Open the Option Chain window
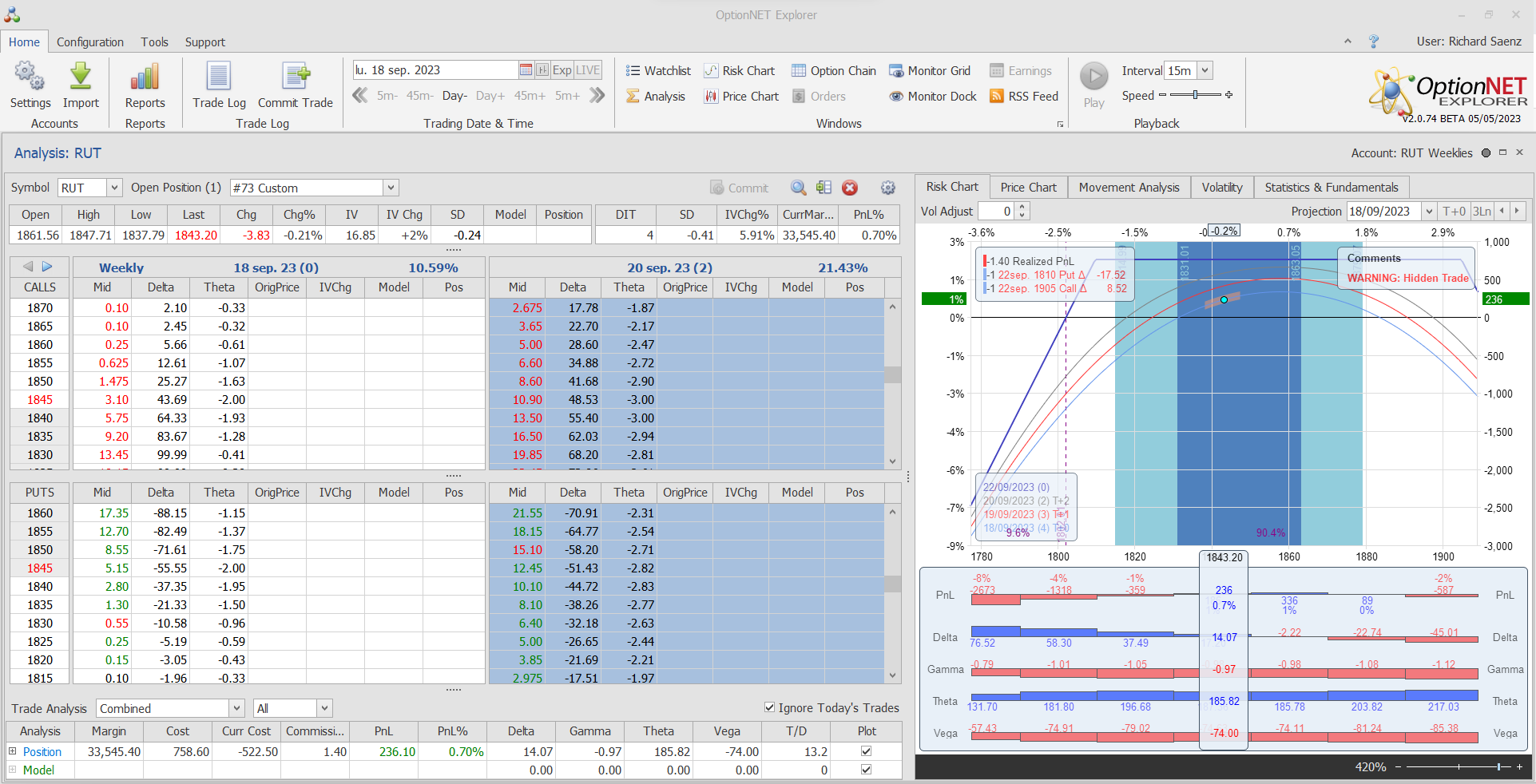This screenshot has height=784, width=1536. click(834, 70)
